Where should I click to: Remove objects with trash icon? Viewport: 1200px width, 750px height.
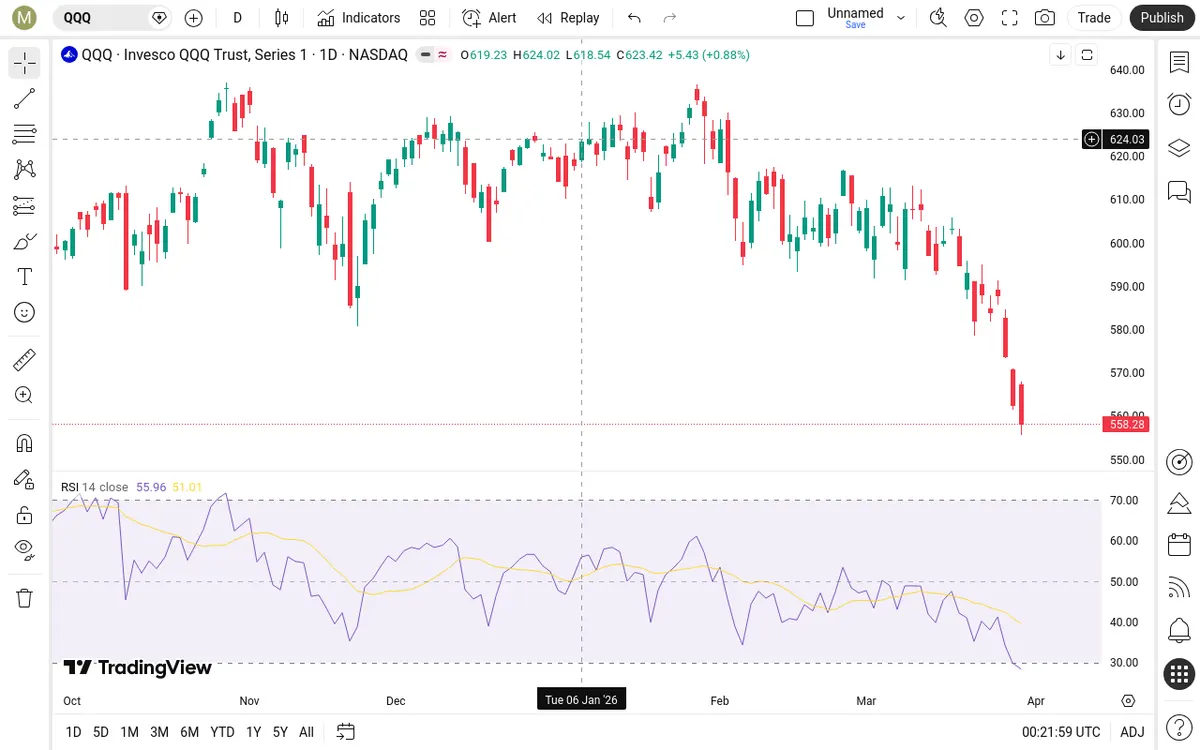pos(25,598)
